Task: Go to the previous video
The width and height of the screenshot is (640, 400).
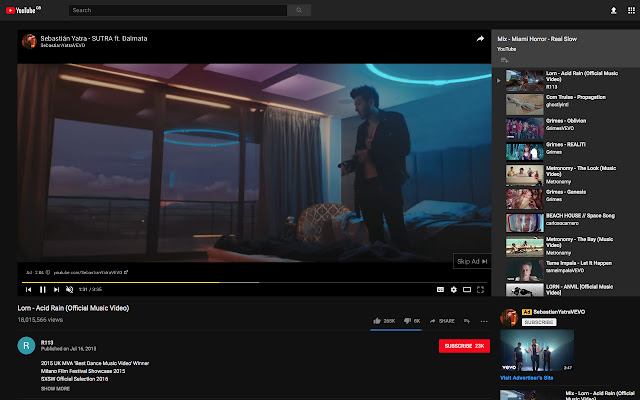Action: click(29, 289)
